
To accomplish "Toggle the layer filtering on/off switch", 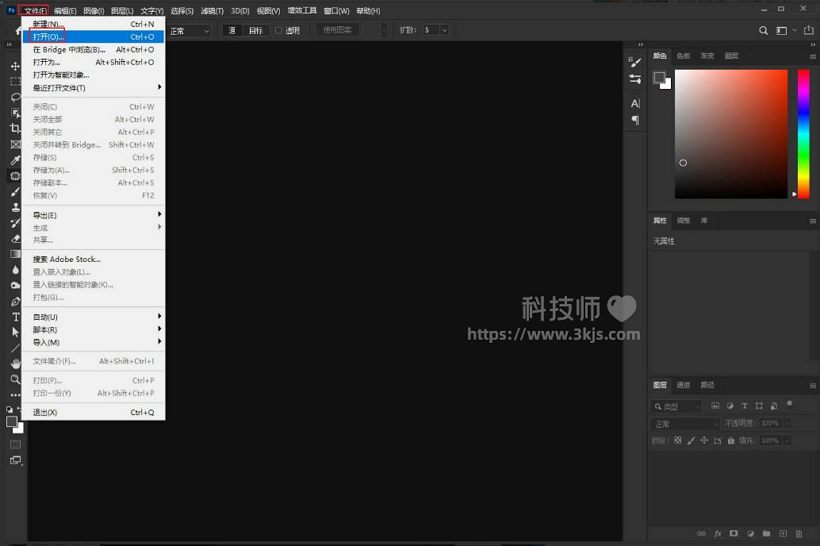I will pyautogui.click(x=789, y=403).
